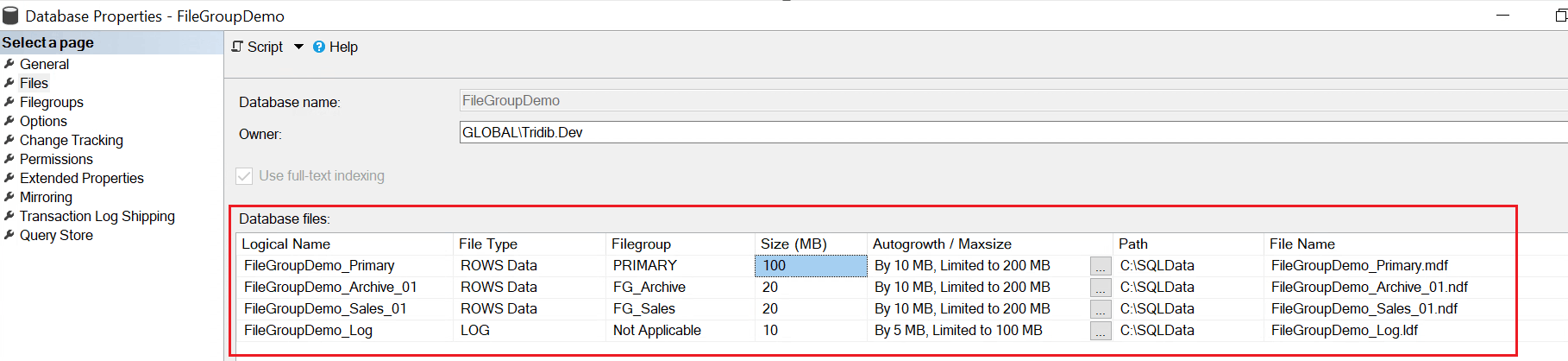Click the wrench icon beside Filegroups

(x=9, y=101)
